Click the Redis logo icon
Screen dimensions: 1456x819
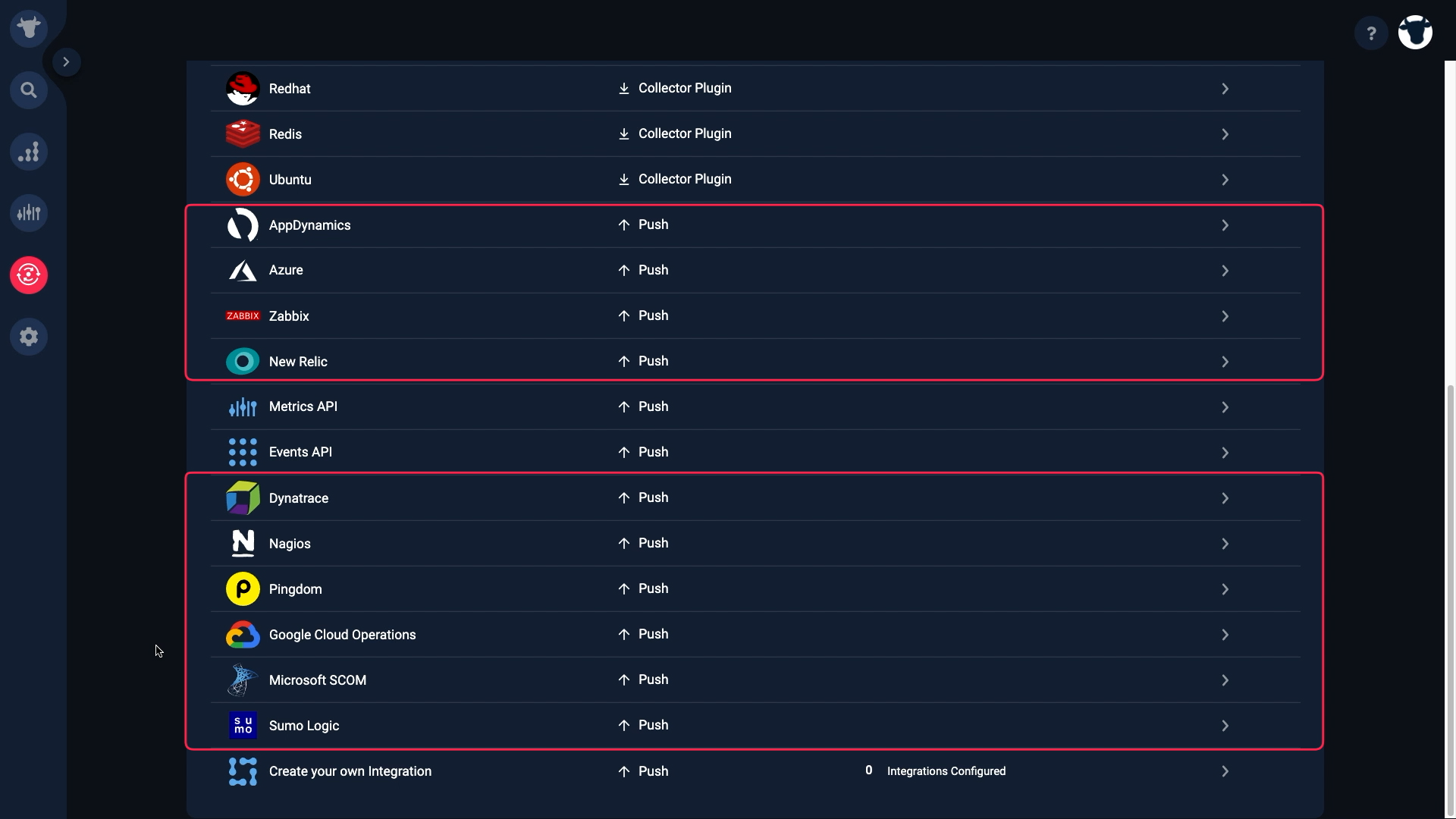[243, 134]
